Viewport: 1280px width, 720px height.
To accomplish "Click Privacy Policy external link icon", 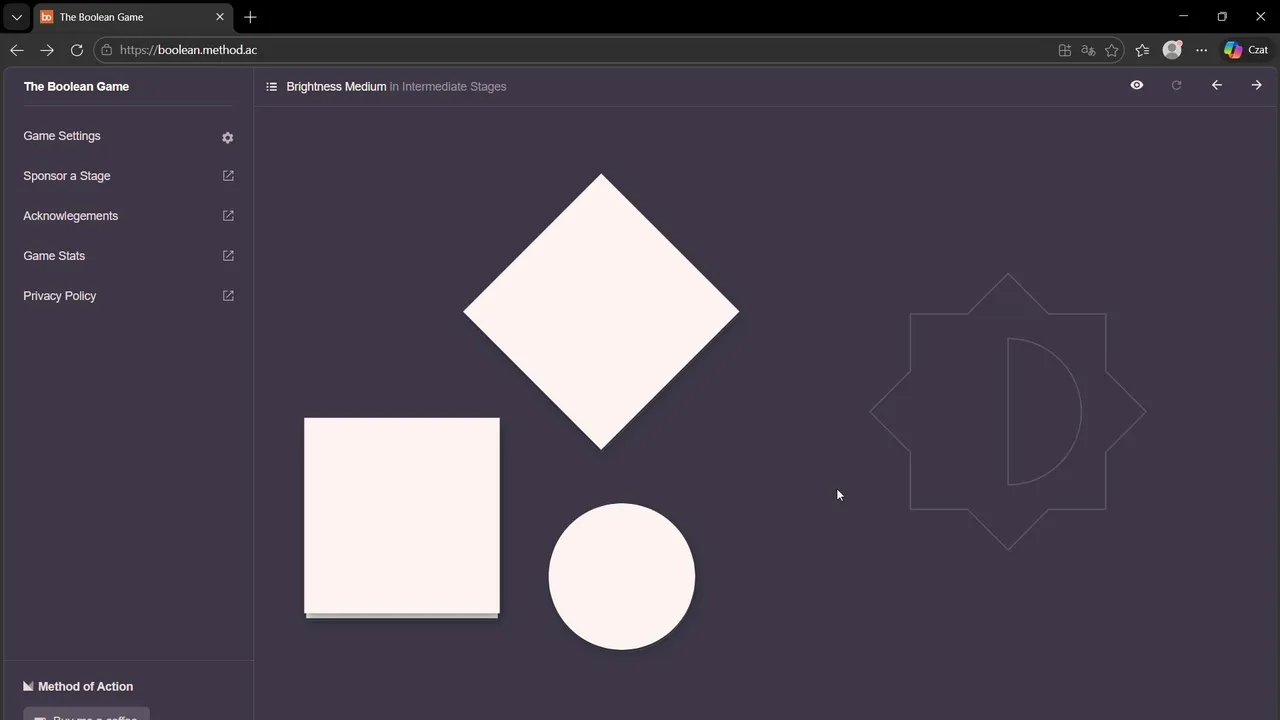I will [228, 296].
